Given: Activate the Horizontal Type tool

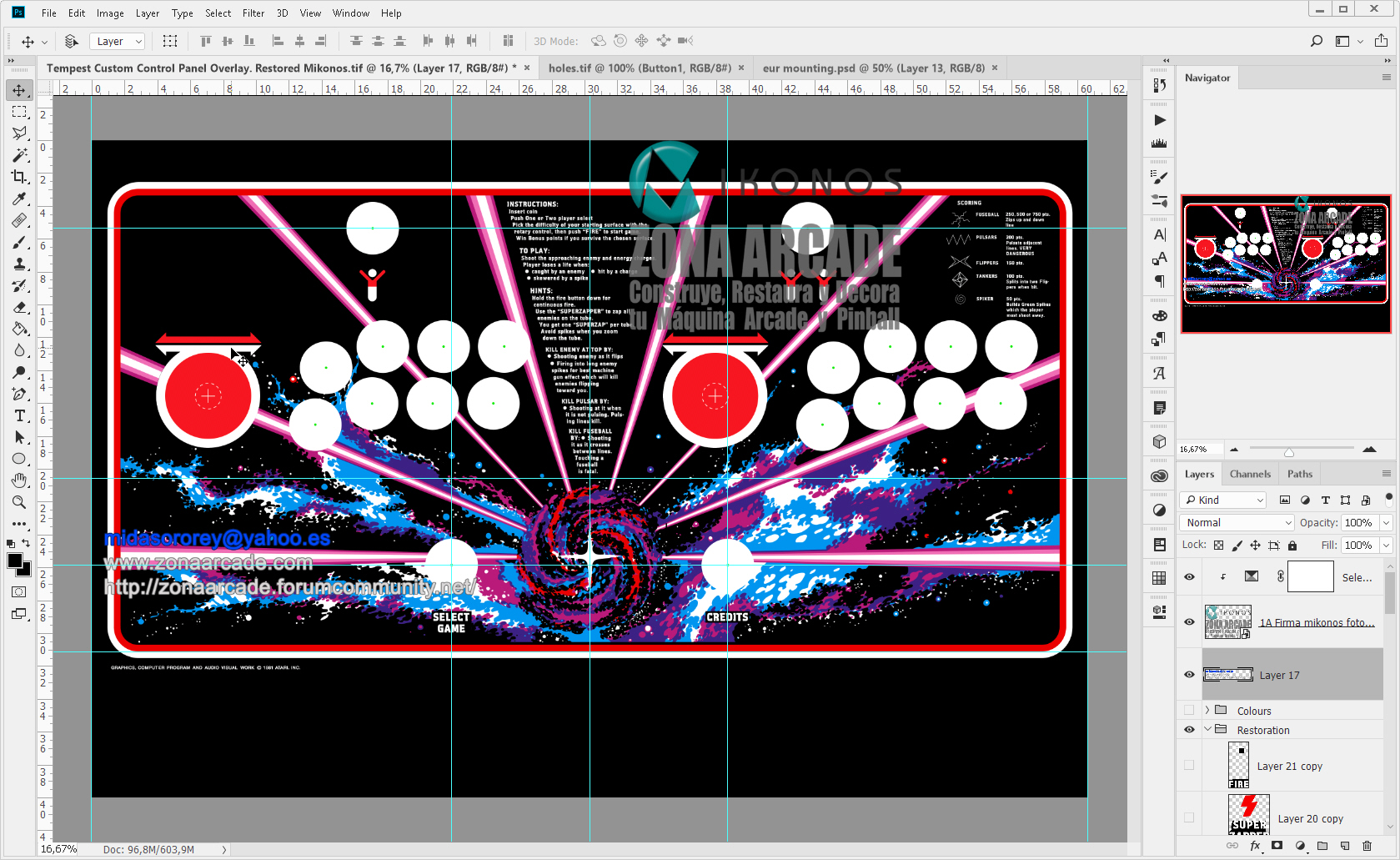Looking at the screenshot, I should [x=19, y=415].
